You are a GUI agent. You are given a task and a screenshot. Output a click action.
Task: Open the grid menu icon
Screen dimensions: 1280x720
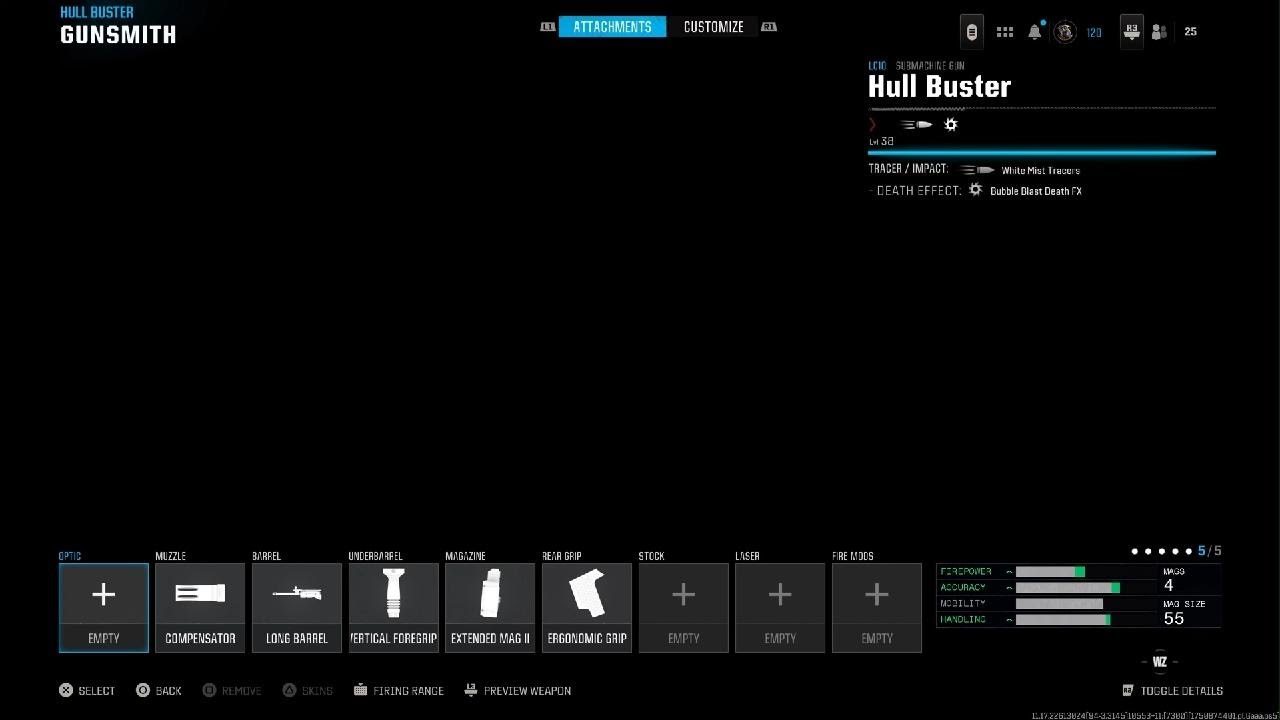(x=1005, y=32)
